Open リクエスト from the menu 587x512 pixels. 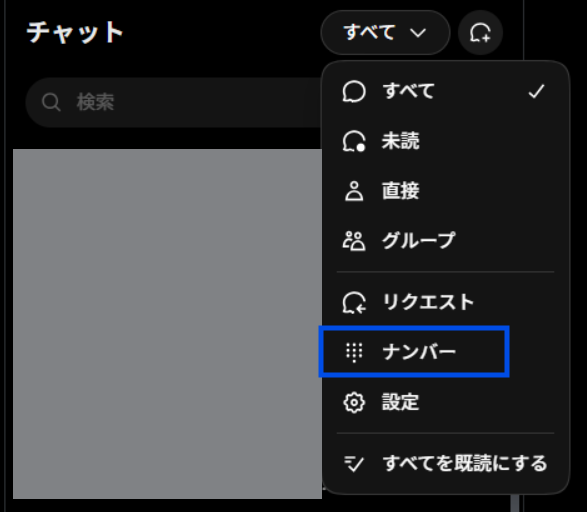coord(445,302)
